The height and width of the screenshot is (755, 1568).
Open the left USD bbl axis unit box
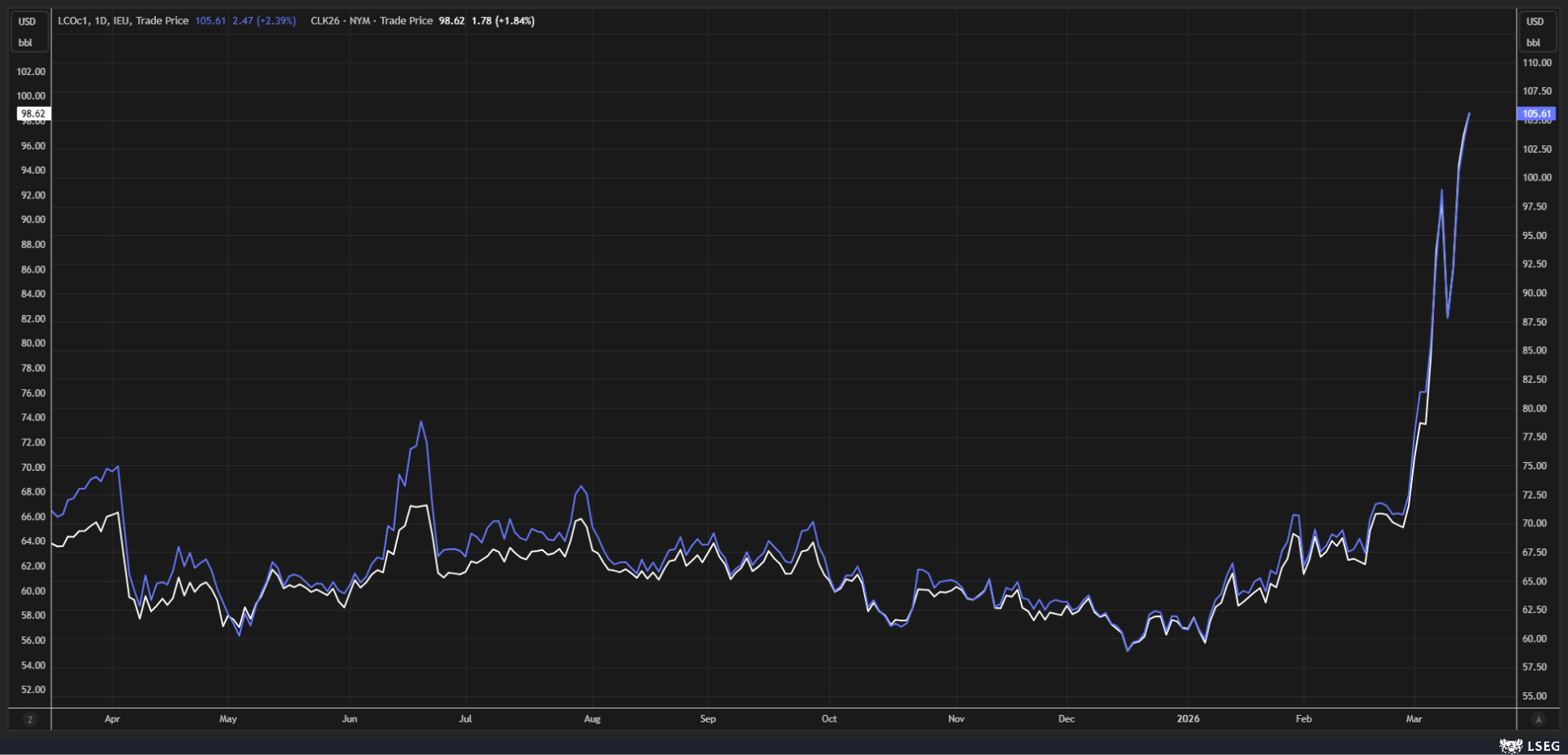click(x=27, y=32)
